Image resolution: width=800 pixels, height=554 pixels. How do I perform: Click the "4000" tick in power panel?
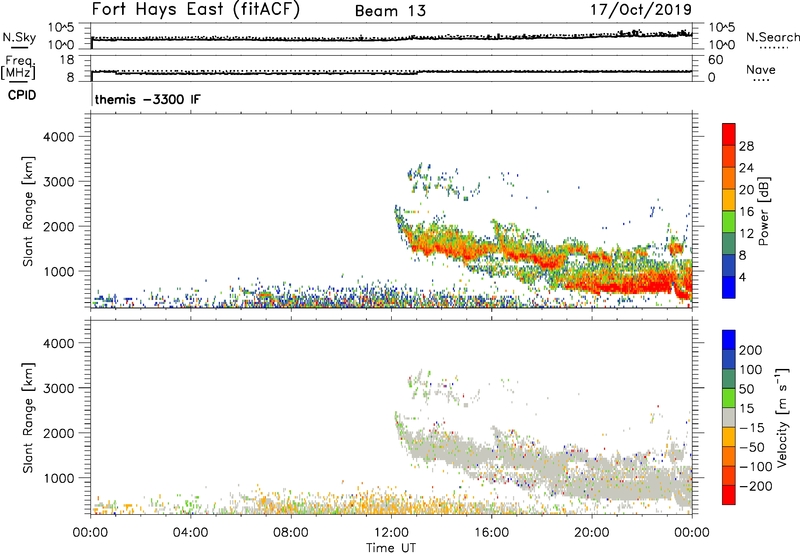[59, 137]
